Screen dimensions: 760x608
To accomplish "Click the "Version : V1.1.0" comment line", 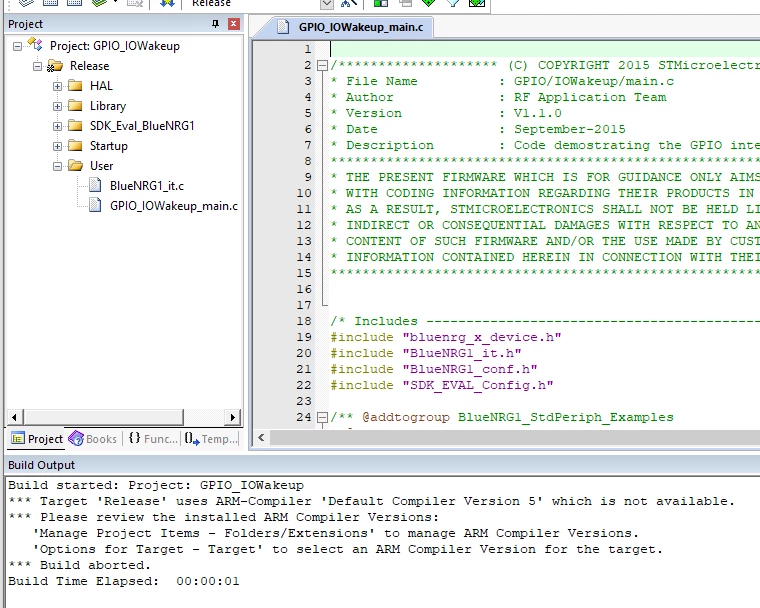I will click(x=446, y=113).
